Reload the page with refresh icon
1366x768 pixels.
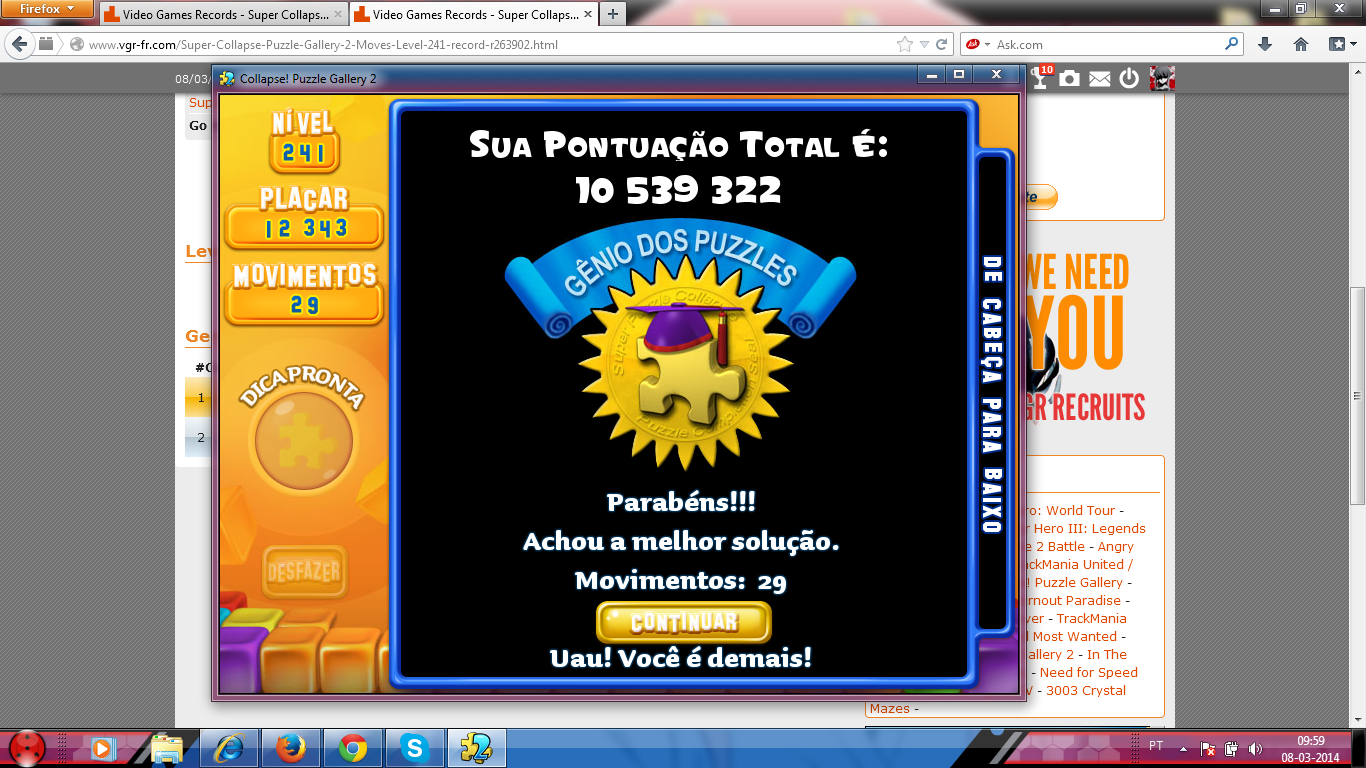pyautogui.click(x=941, y=44)
